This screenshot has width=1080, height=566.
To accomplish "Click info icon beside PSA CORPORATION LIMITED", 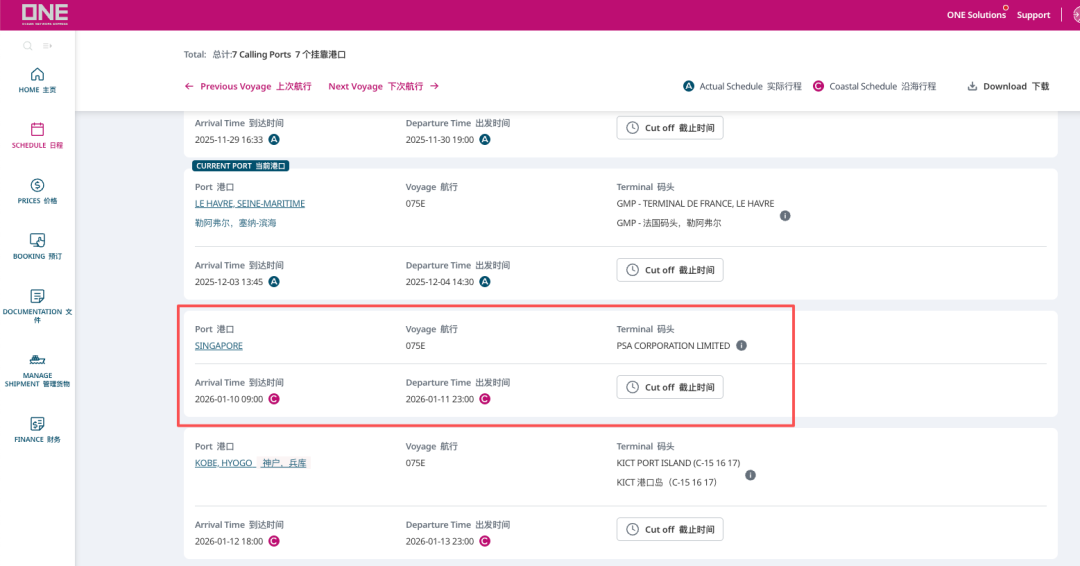I will (x=742, y=346).
